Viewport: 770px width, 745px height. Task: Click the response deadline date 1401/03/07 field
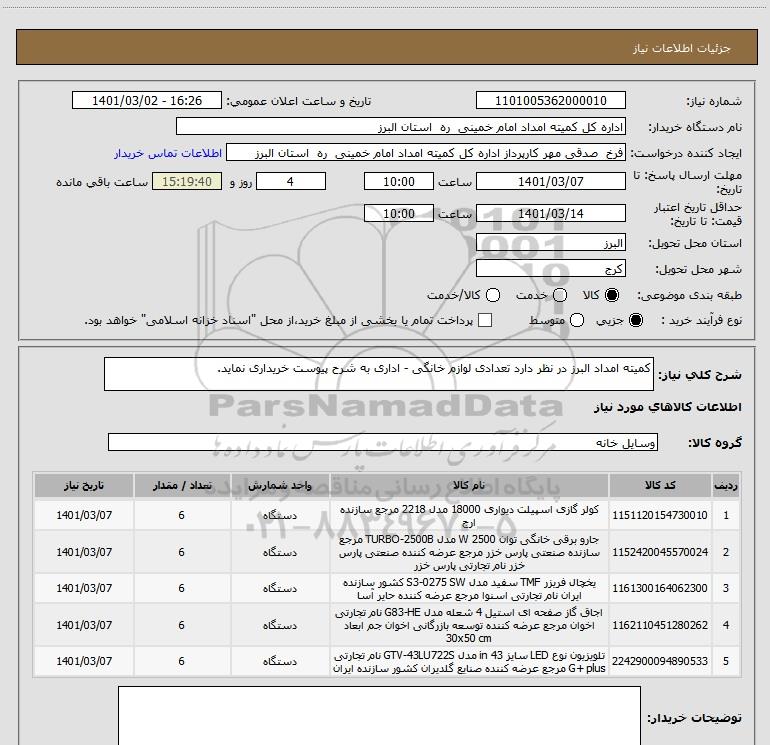550,182
